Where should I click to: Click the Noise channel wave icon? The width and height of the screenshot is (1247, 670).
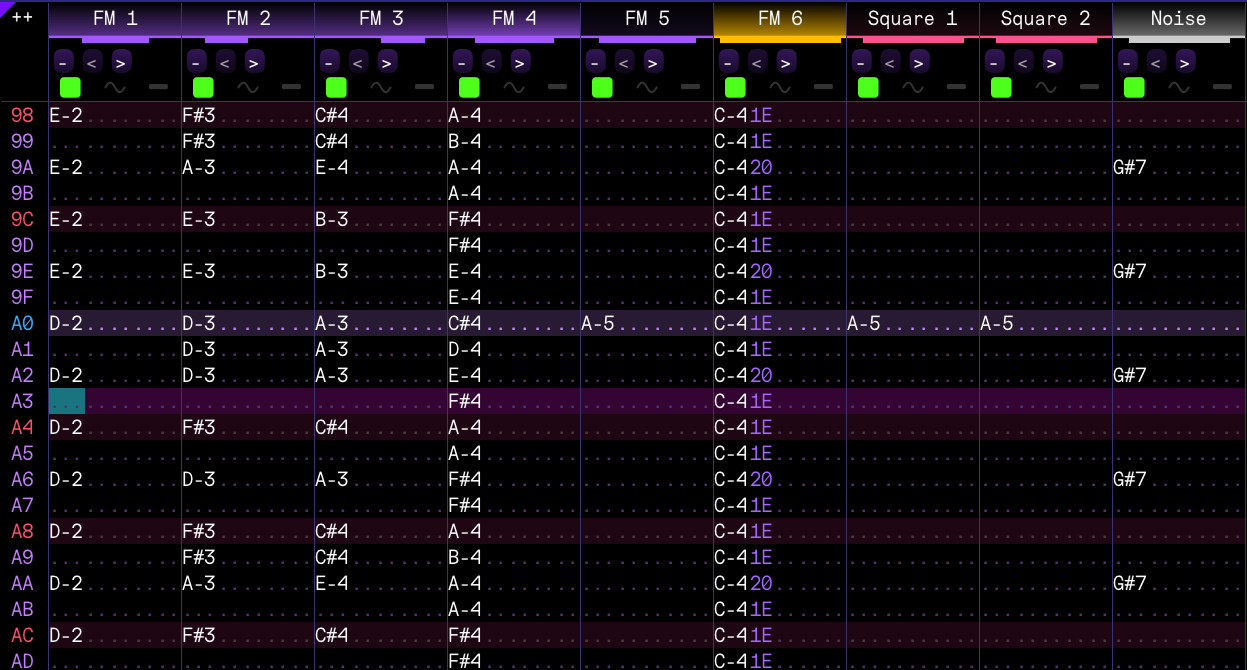[1179, 87]
